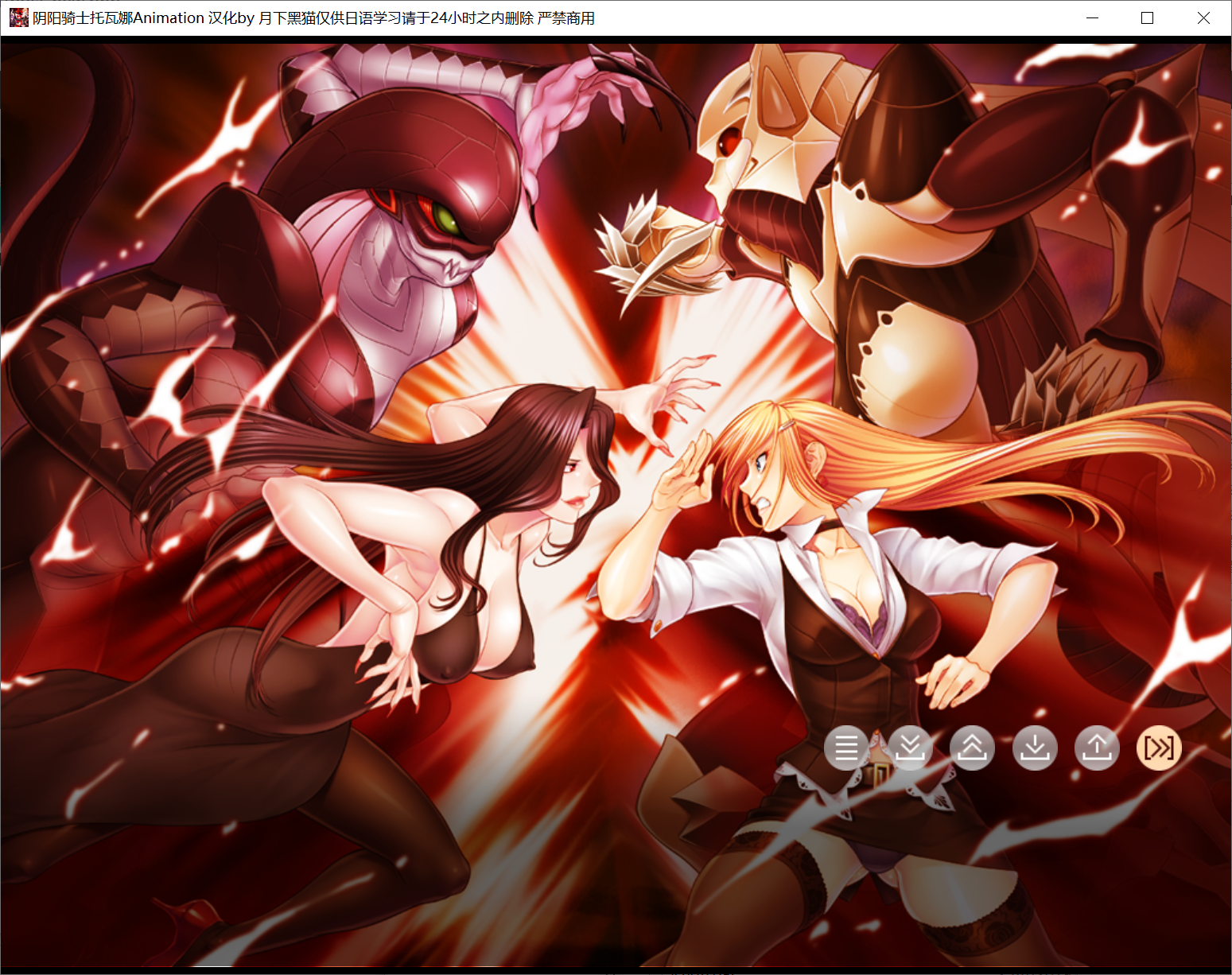Click the game icon in the title bar
Viewport: 1232px width, 975px height.
click(18, 17)
